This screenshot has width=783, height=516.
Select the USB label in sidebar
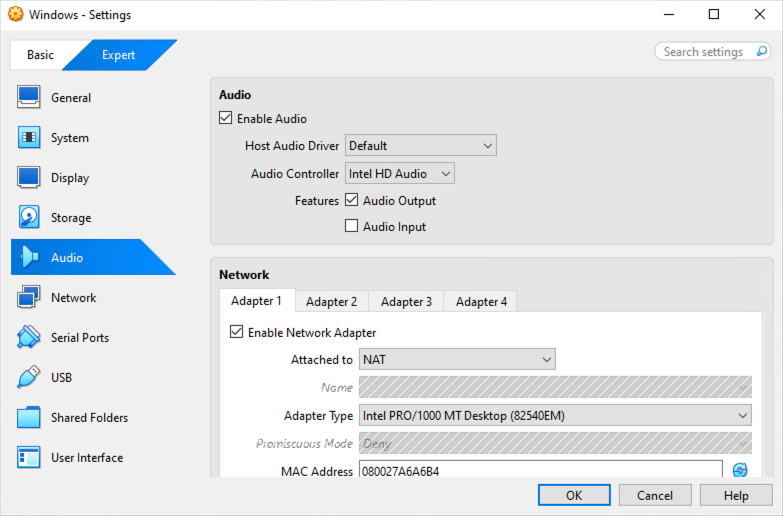(x=61, y=377)
